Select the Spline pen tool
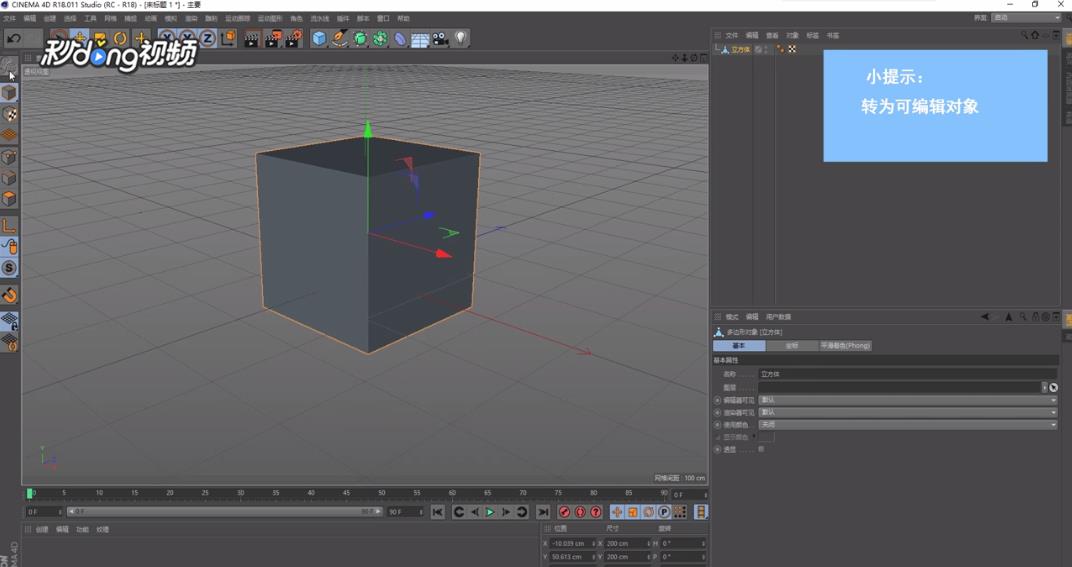This screenshot has height=567, width=1072. pos(339,39)
